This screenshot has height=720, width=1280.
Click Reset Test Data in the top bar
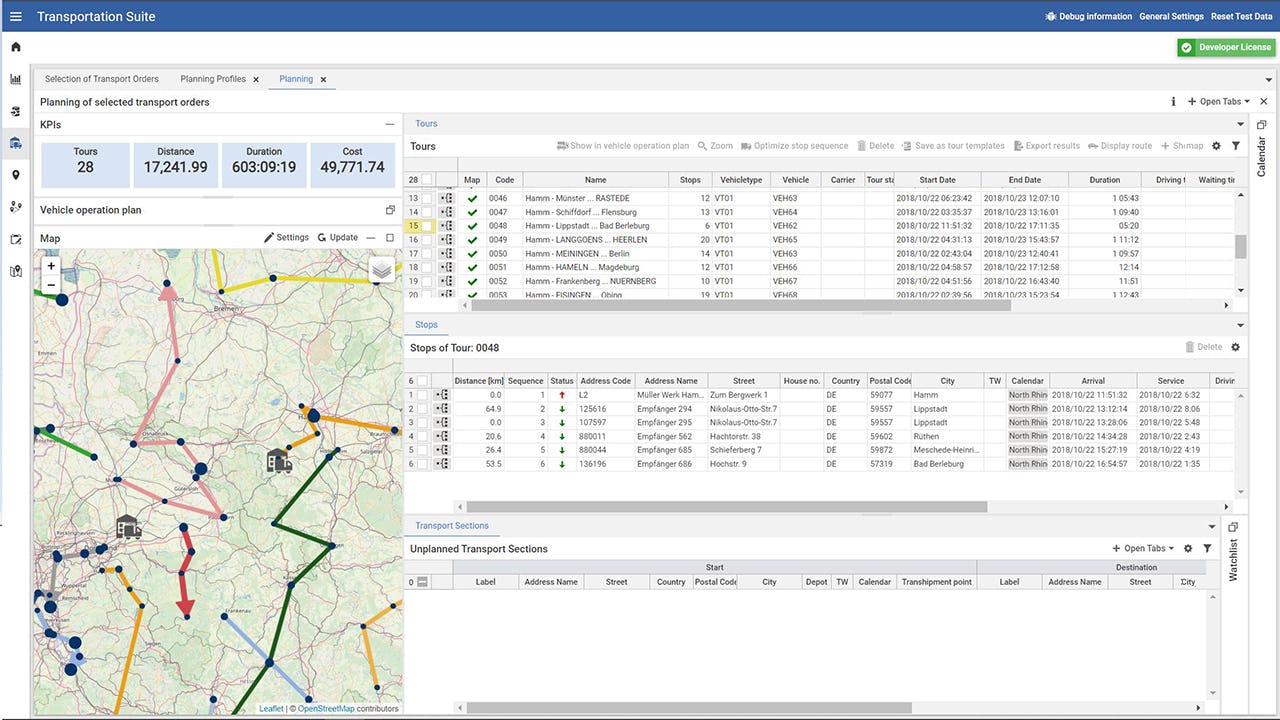click(1242, 16)
